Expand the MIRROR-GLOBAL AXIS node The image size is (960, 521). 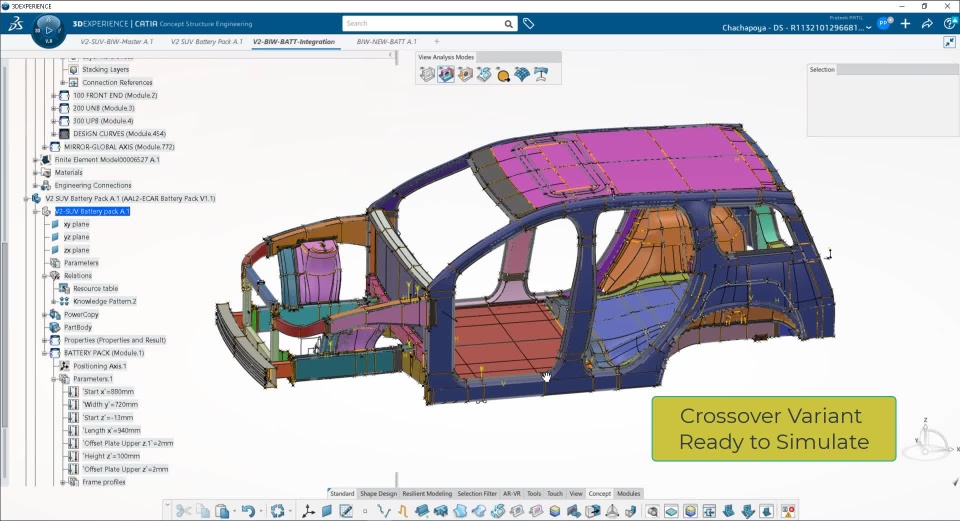[x=44, y=147]
